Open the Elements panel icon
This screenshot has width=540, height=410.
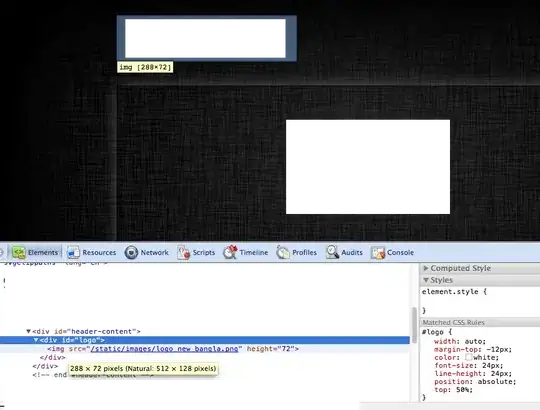click(19, 252)
